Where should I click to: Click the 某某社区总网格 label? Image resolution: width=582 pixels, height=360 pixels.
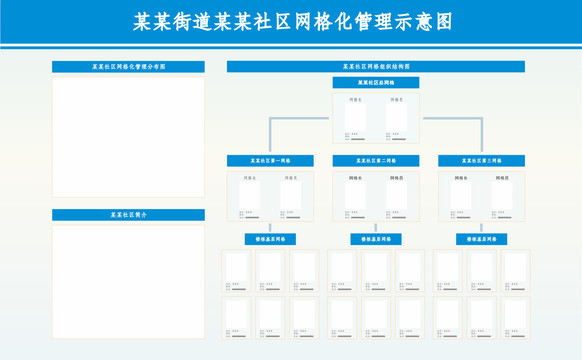pyautogui.click(x=376, y=82)
